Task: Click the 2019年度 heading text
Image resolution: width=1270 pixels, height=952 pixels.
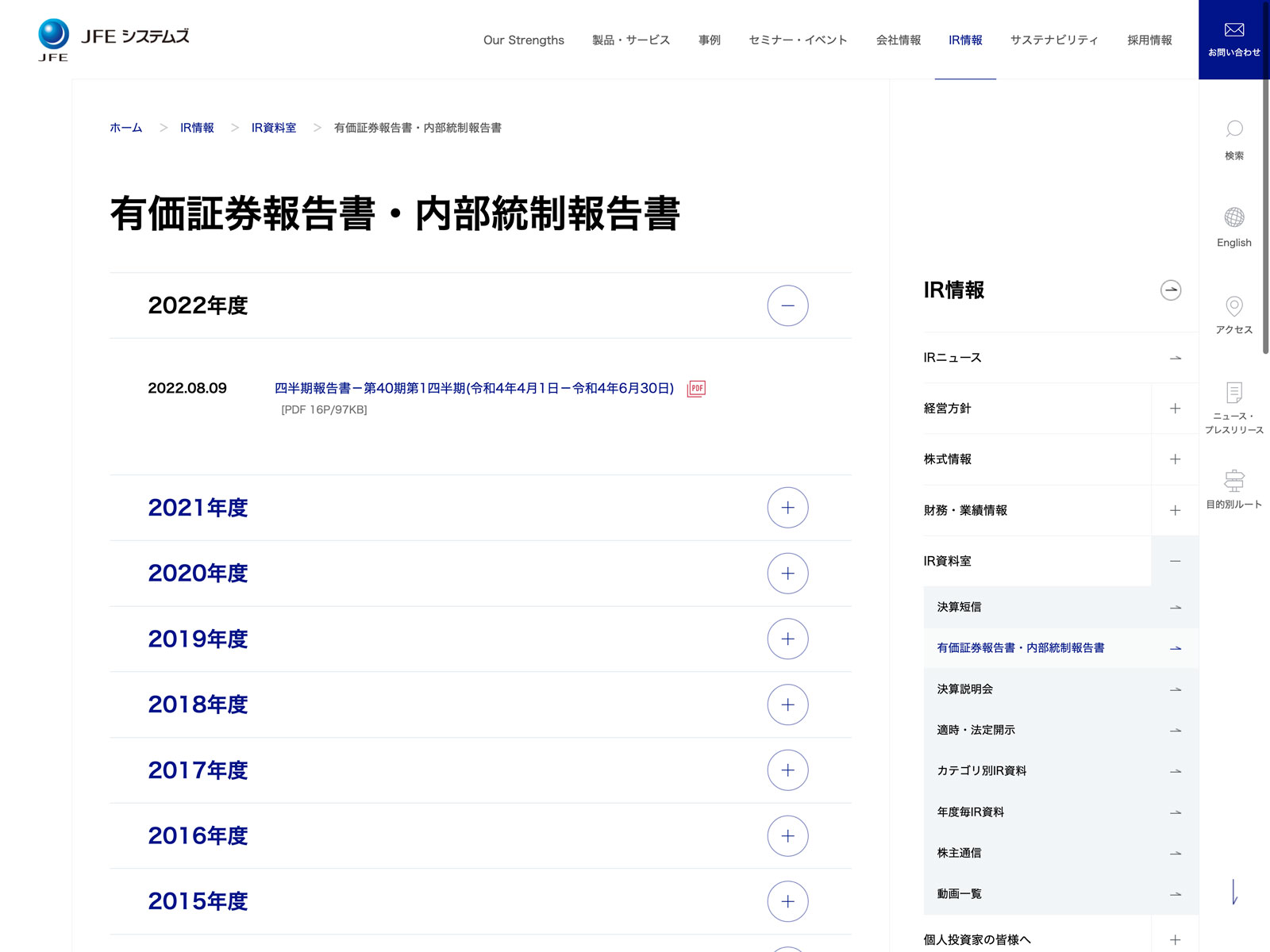Action: (x=198, y=639)
